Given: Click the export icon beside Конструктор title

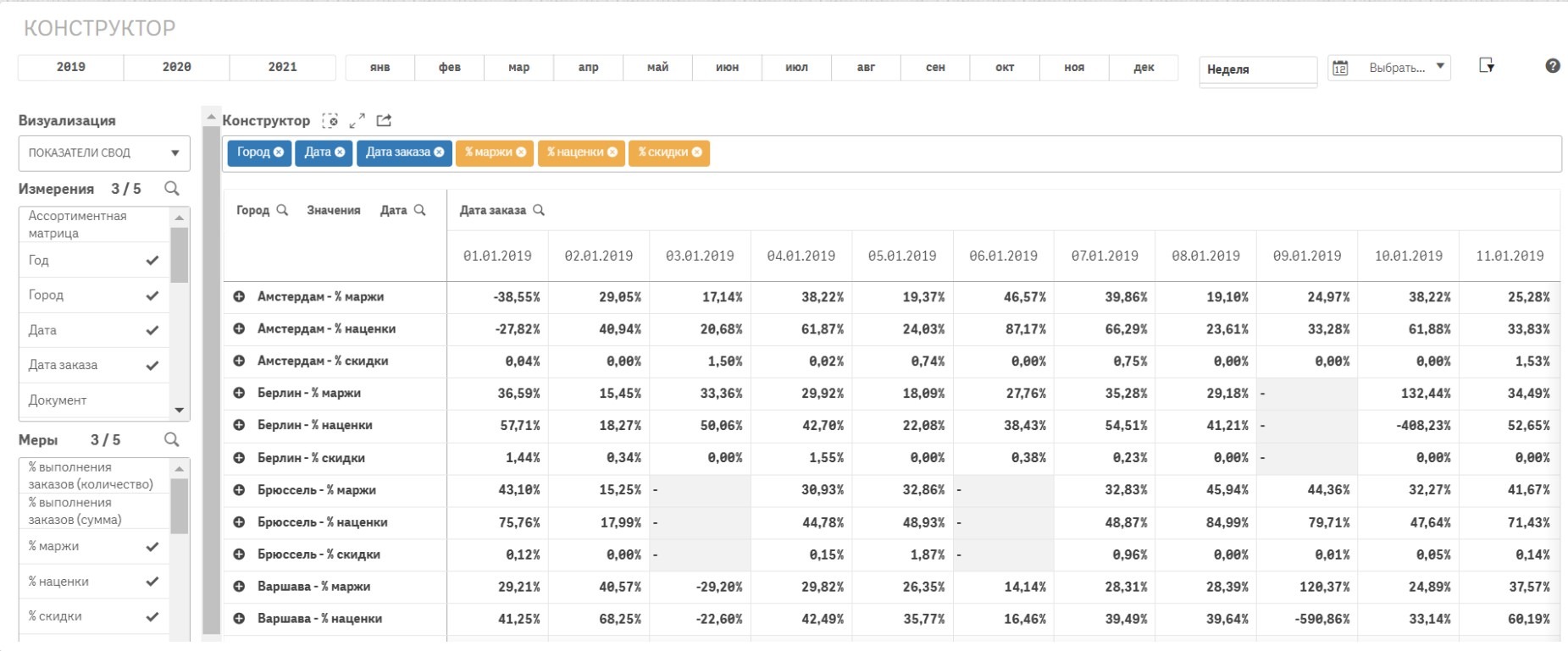Looking at the screenshot, I should (x=384, y=121).
